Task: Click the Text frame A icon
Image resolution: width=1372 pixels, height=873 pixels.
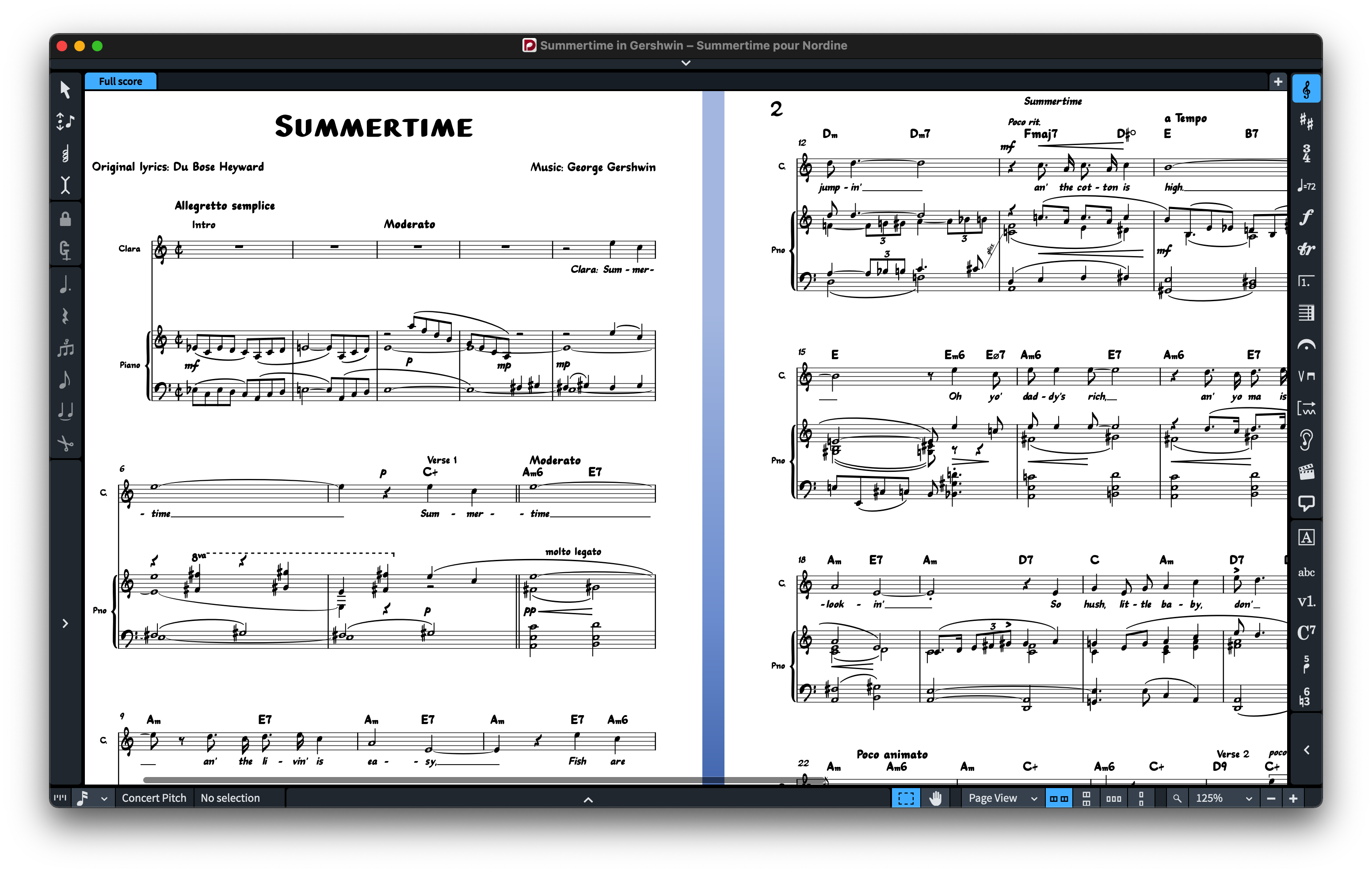Action: click(1306, 537)
